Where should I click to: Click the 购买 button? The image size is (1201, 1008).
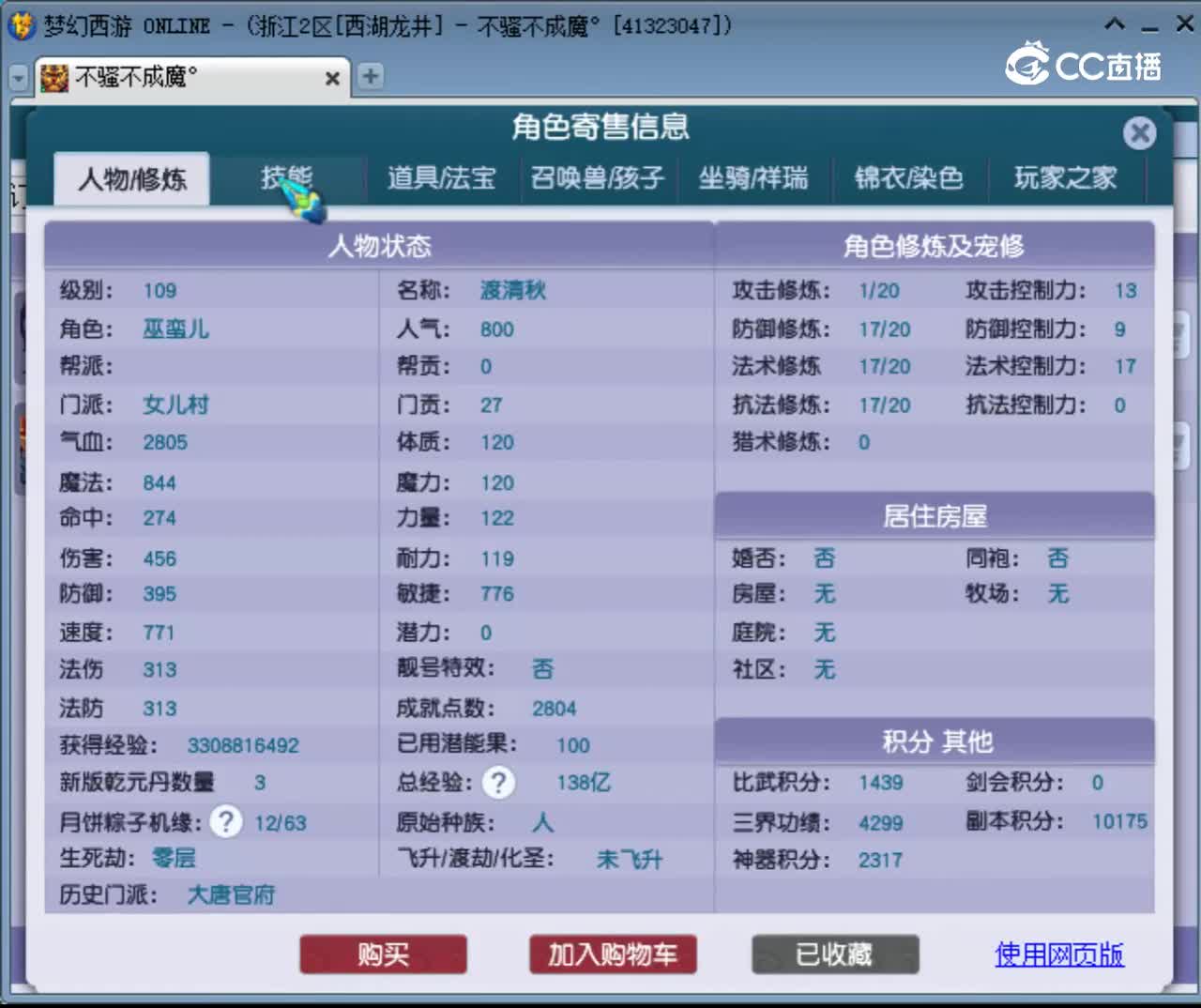pos(383,955)
